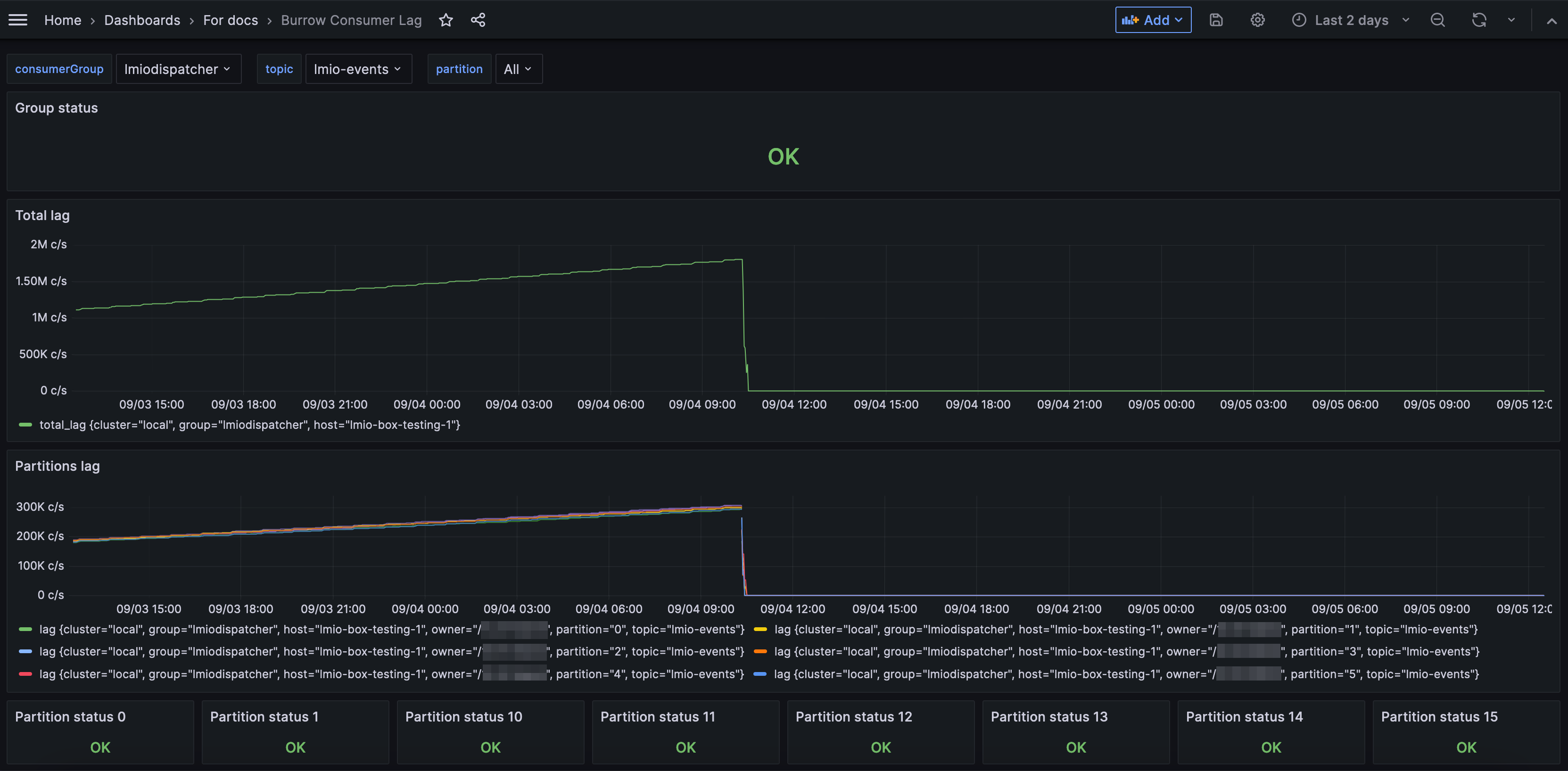Collapse the top toolbar with the chevron
This screenshot has width=1568, height=771.
(x=1551, y=20)
